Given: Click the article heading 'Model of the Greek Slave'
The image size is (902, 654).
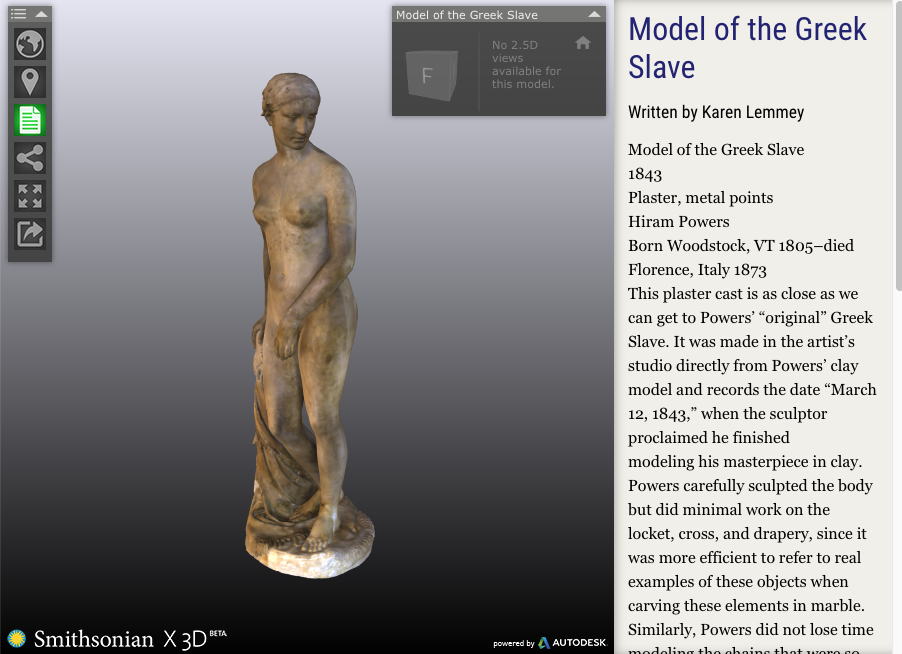Looking at the screenshot, I should (x=747, y=48).
